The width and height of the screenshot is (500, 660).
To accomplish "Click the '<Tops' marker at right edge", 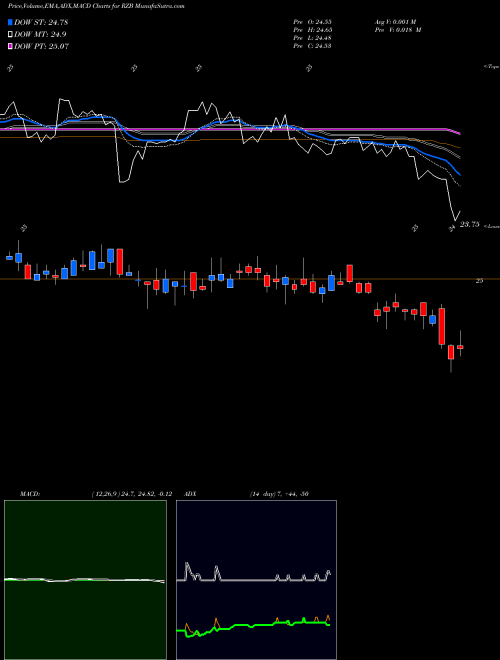I will [491, 67].
